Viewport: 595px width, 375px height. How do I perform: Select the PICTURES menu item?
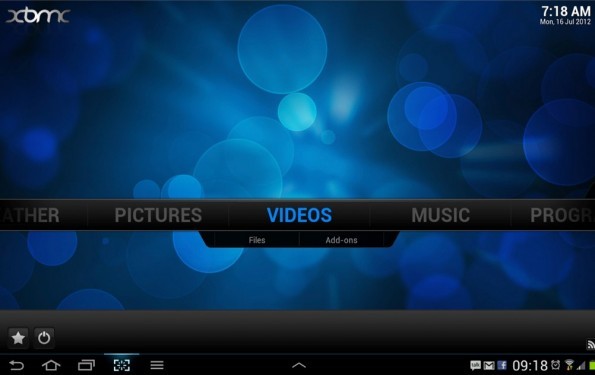[x=158, y=215]
